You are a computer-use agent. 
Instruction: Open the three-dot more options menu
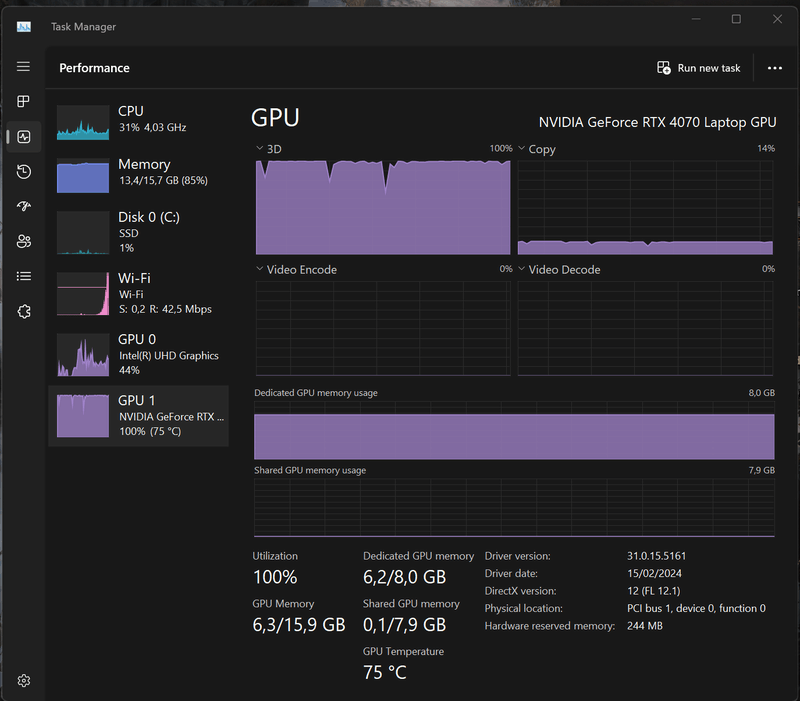pyautogui.click(x=774, y=68)
